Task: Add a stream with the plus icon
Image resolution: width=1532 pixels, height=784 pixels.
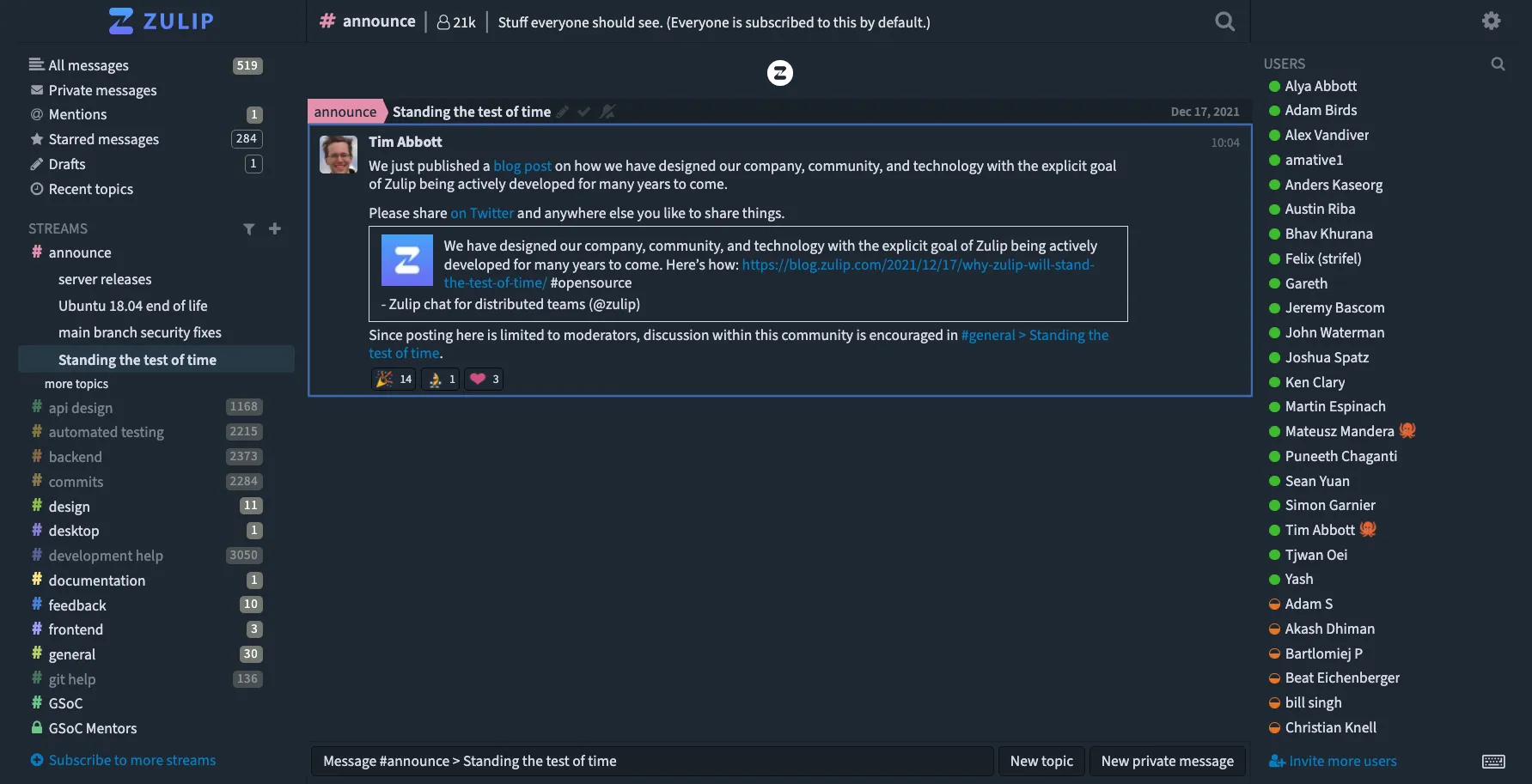Action: (275, 228)
